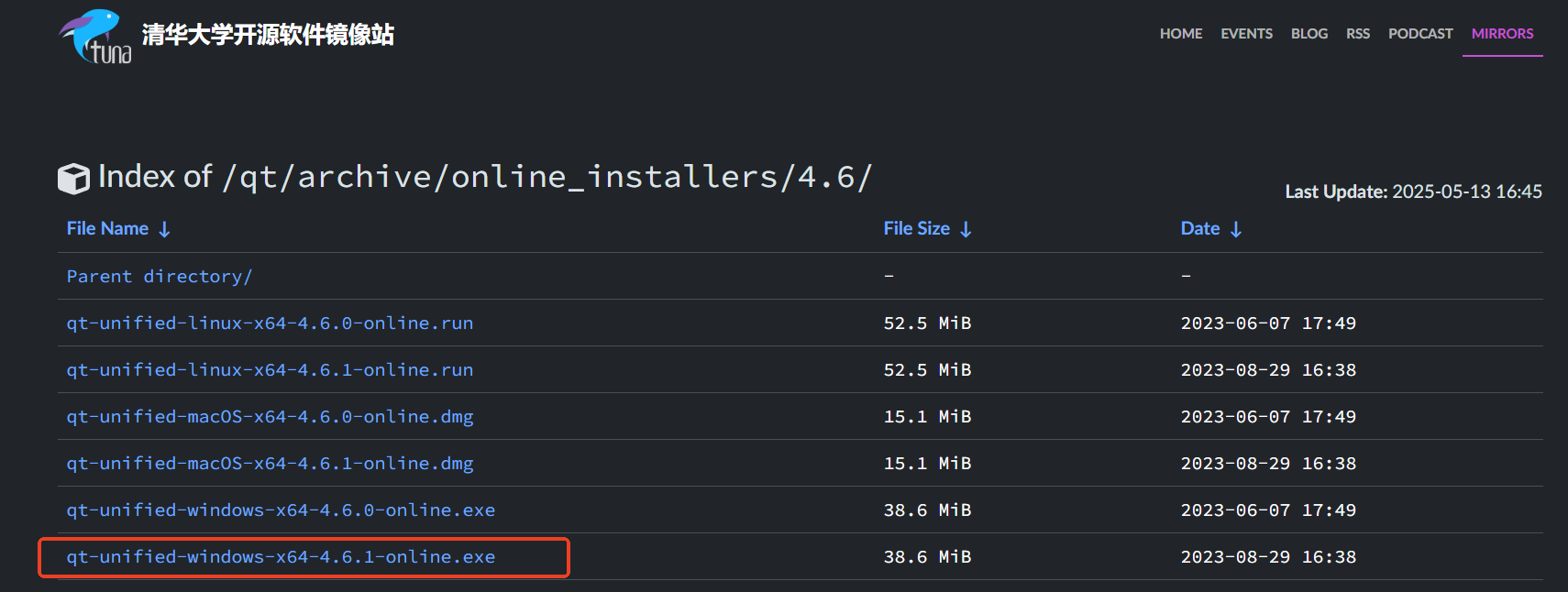Sort by File Name arrow icon

164,229
